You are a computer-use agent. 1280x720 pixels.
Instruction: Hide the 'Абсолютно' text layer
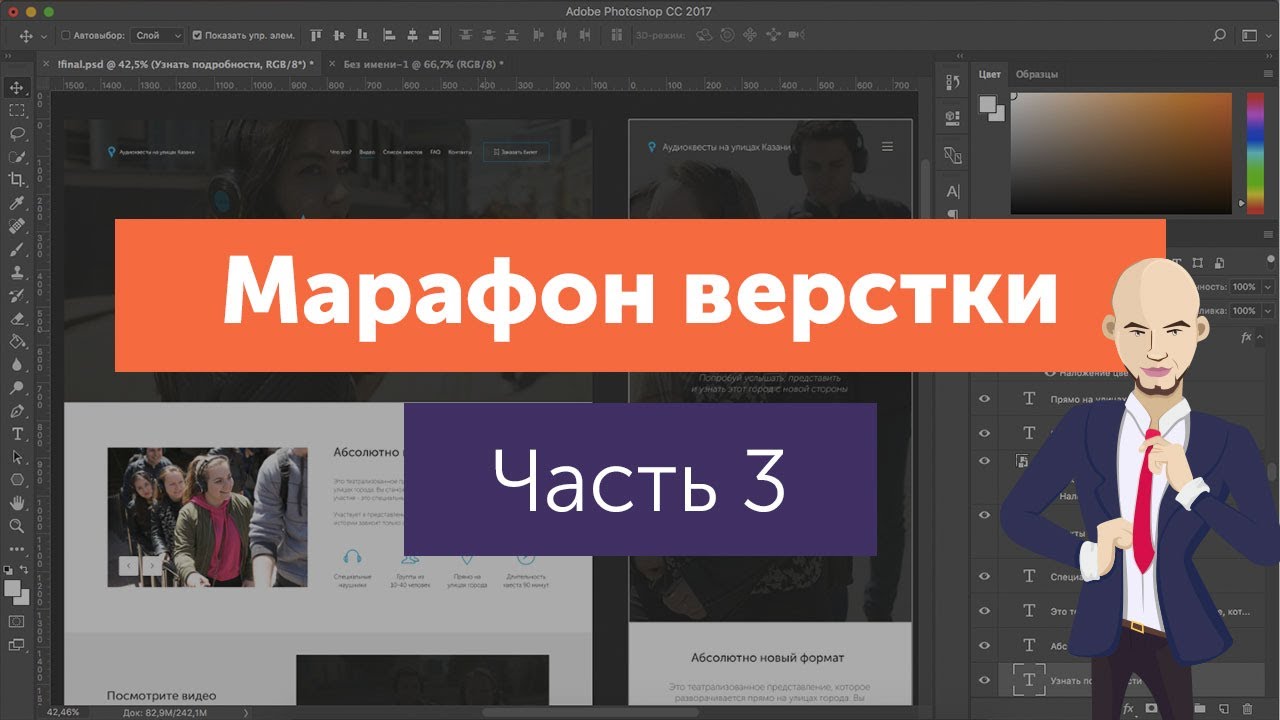(x=984, y=645)
